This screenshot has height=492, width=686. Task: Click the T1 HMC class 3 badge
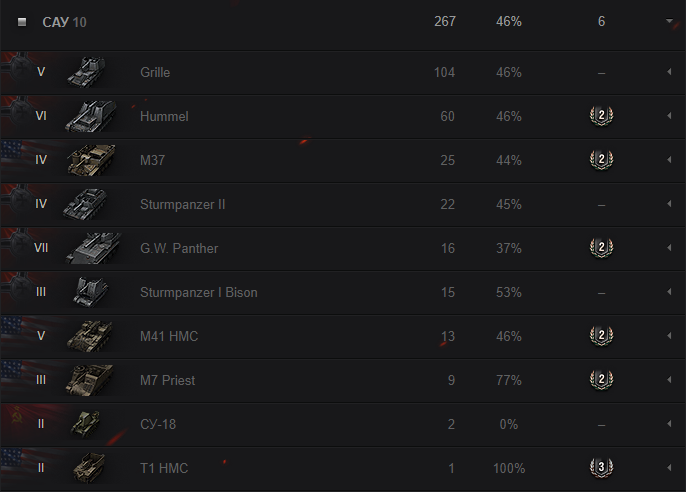pyautogui.click(x=601, y=468)
